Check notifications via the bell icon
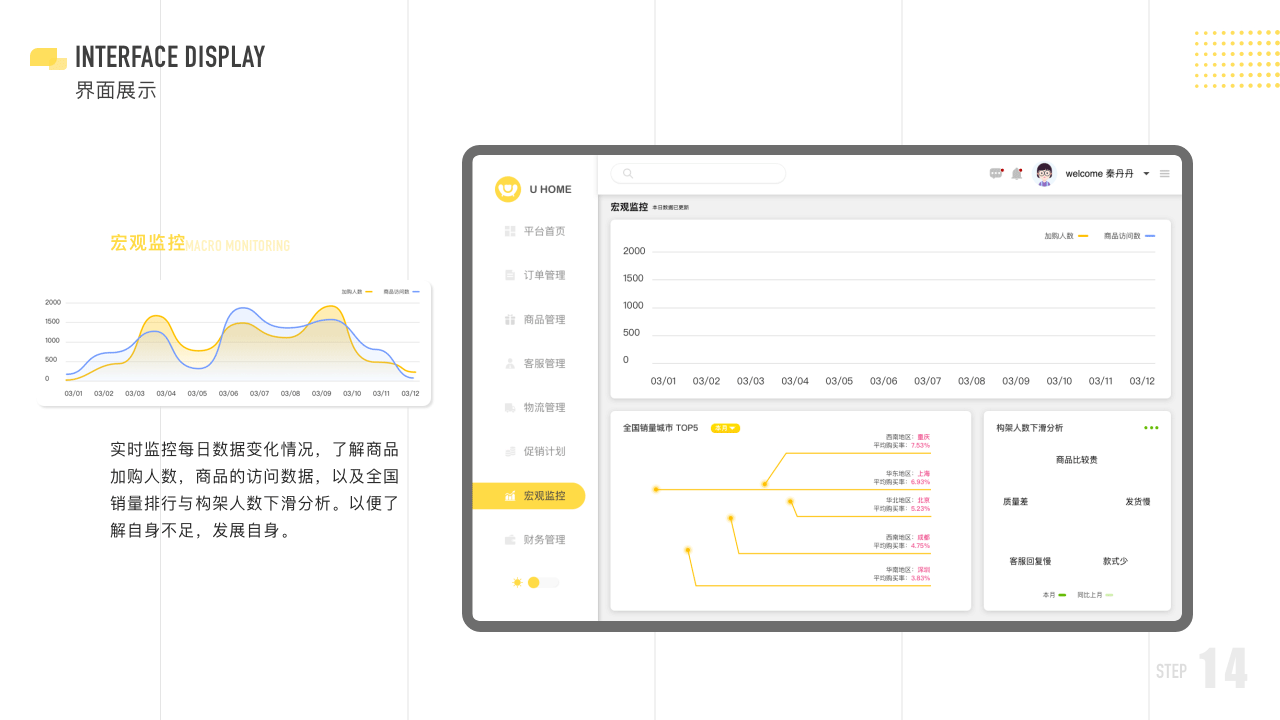The image size is (1280, 720). [1017, 173]
